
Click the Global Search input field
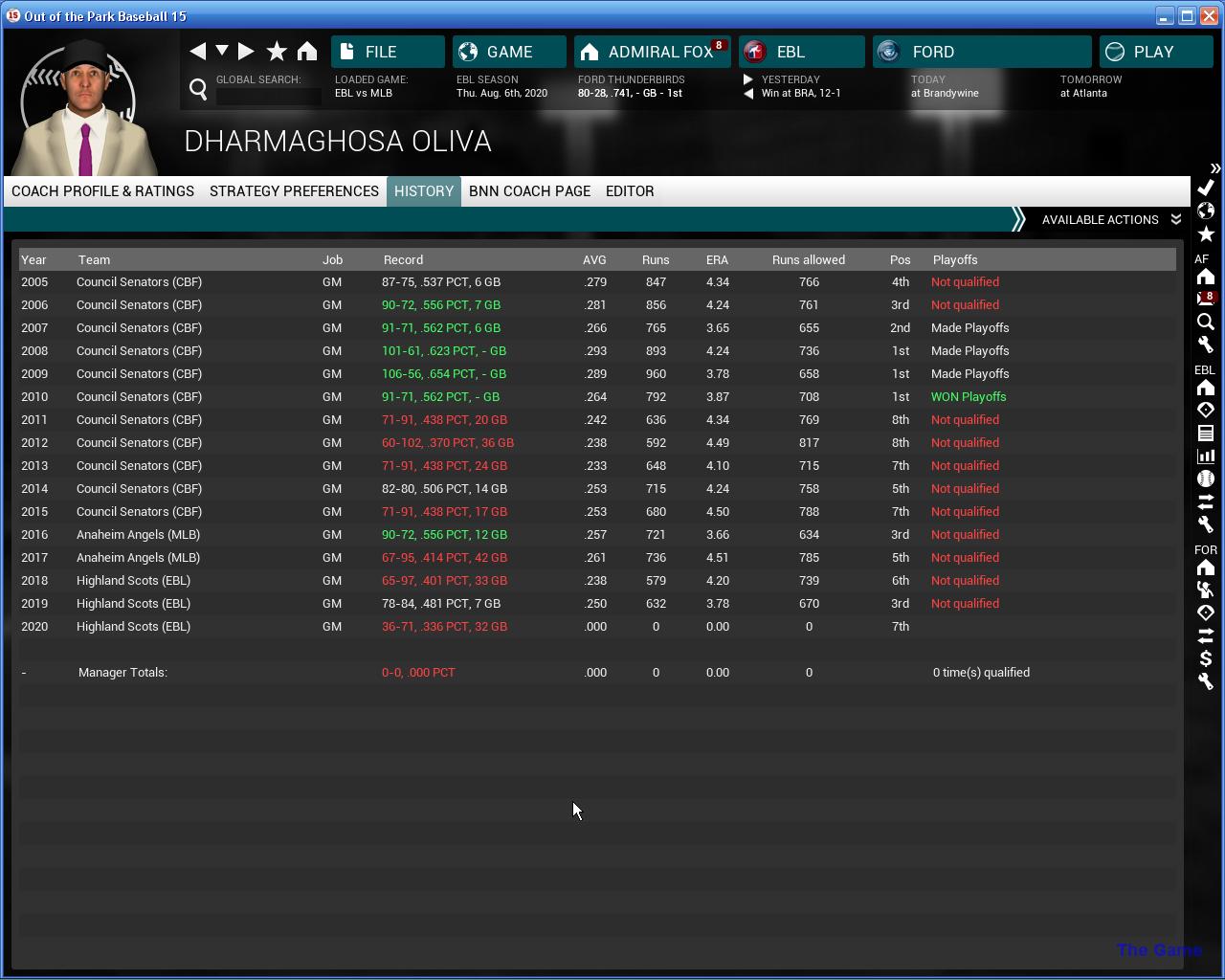click(x=268, y=96)
